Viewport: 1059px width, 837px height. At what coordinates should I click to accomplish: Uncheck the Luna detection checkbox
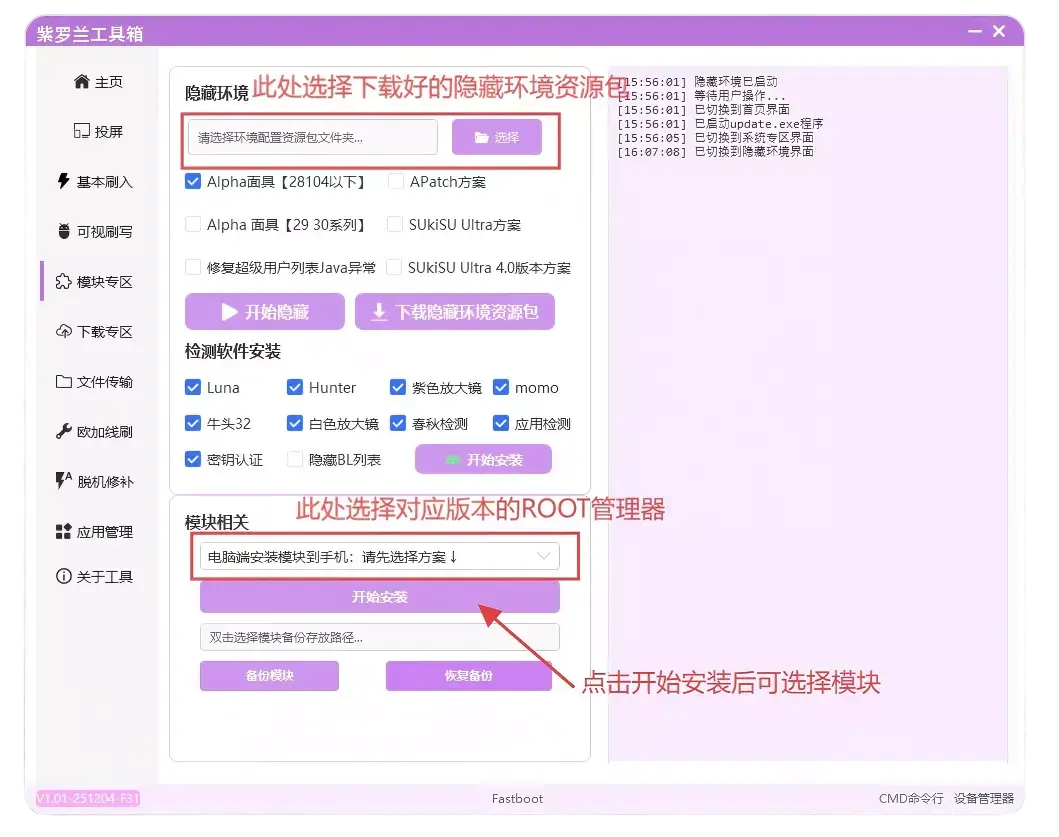193,387
